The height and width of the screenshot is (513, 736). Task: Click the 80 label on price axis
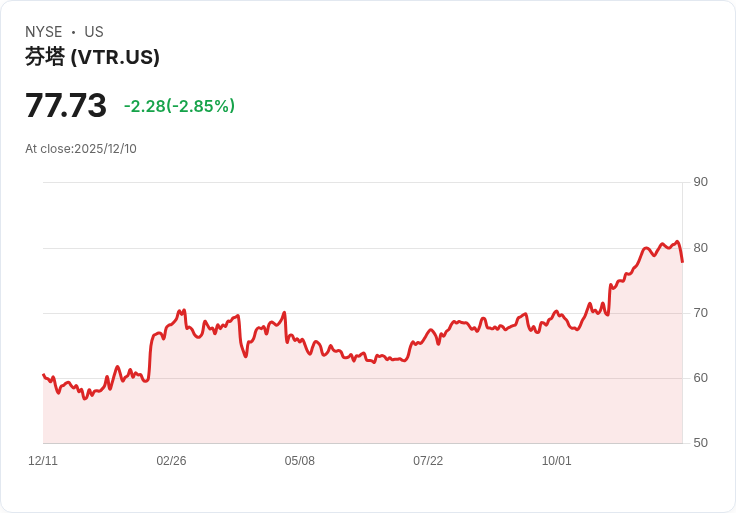700,247
